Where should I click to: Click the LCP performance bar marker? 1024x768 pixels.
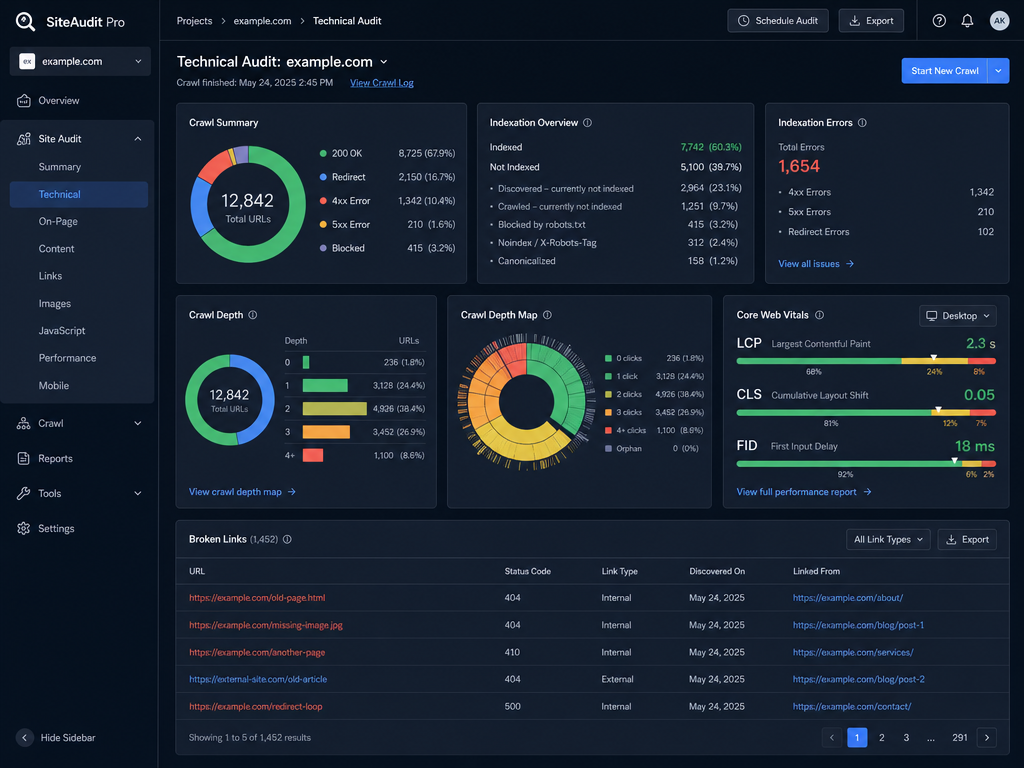(934, 358)
